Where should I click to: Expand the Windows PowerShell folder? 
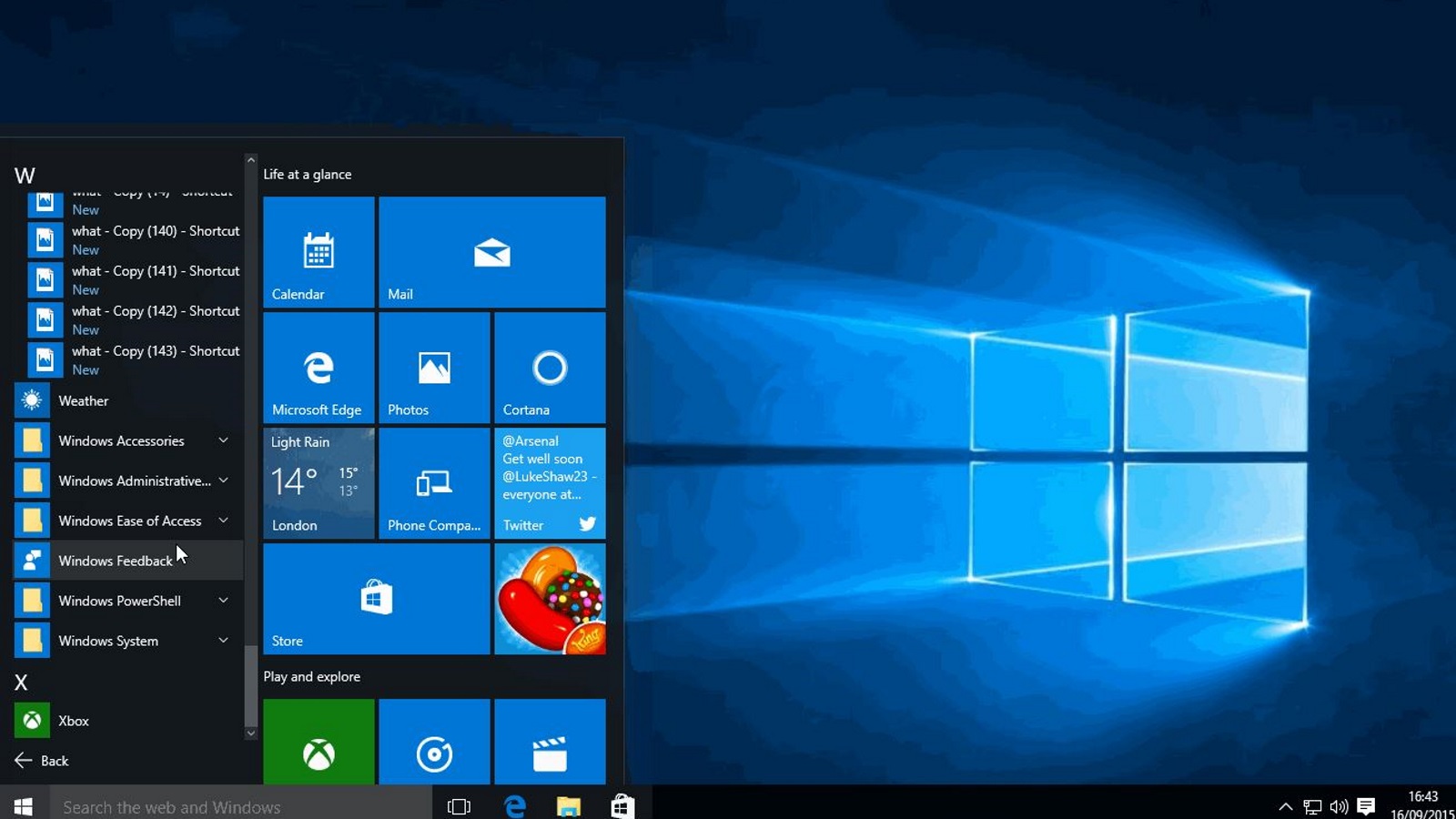tap(128, 601)
